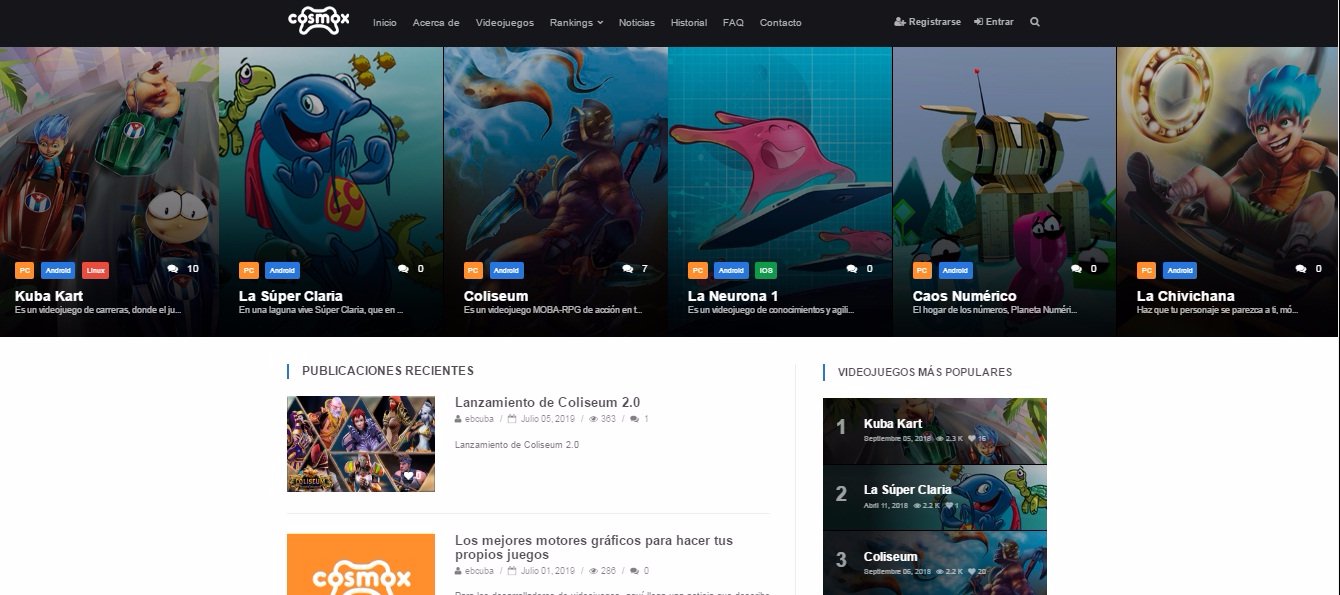Image resolution: width=1340 pixels, height=595 pixels.
Task: Open the mejores motores gráficos article
Action: click(x=593, y=547)
